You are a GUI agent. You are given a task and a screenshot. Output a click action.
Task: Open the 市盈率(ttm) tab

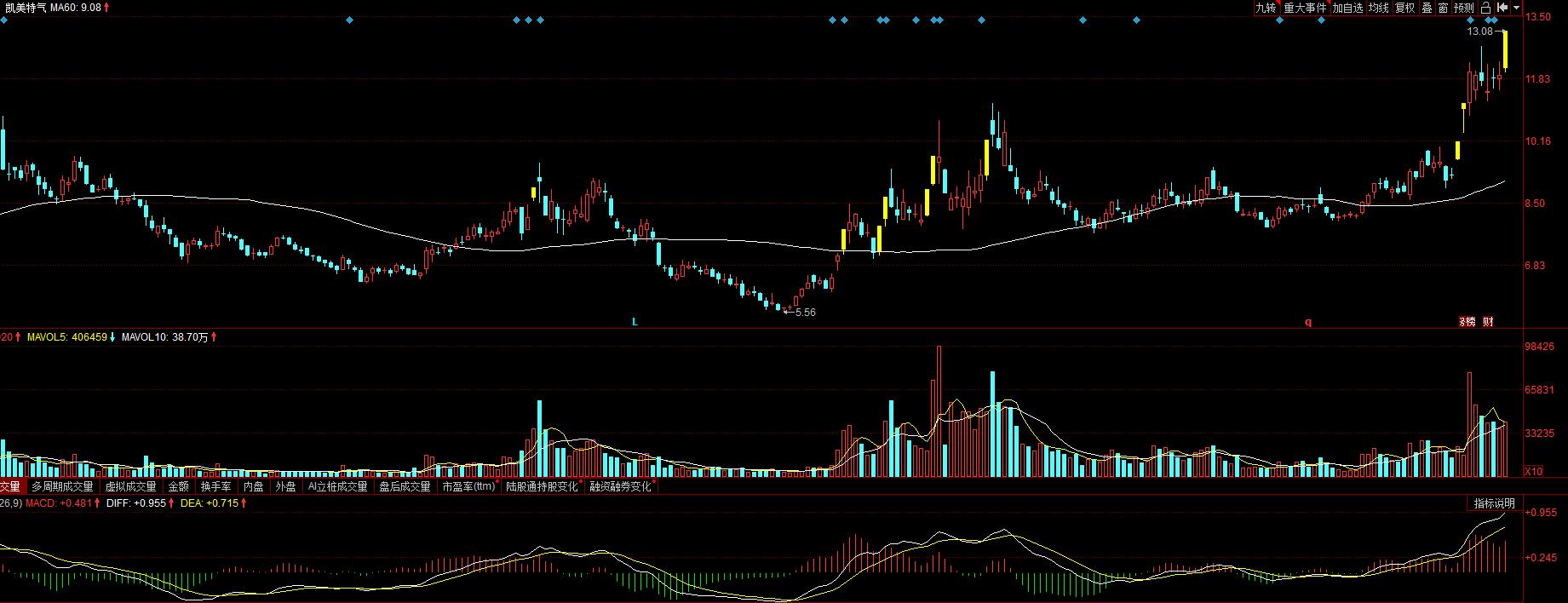[x=468, y=487]
